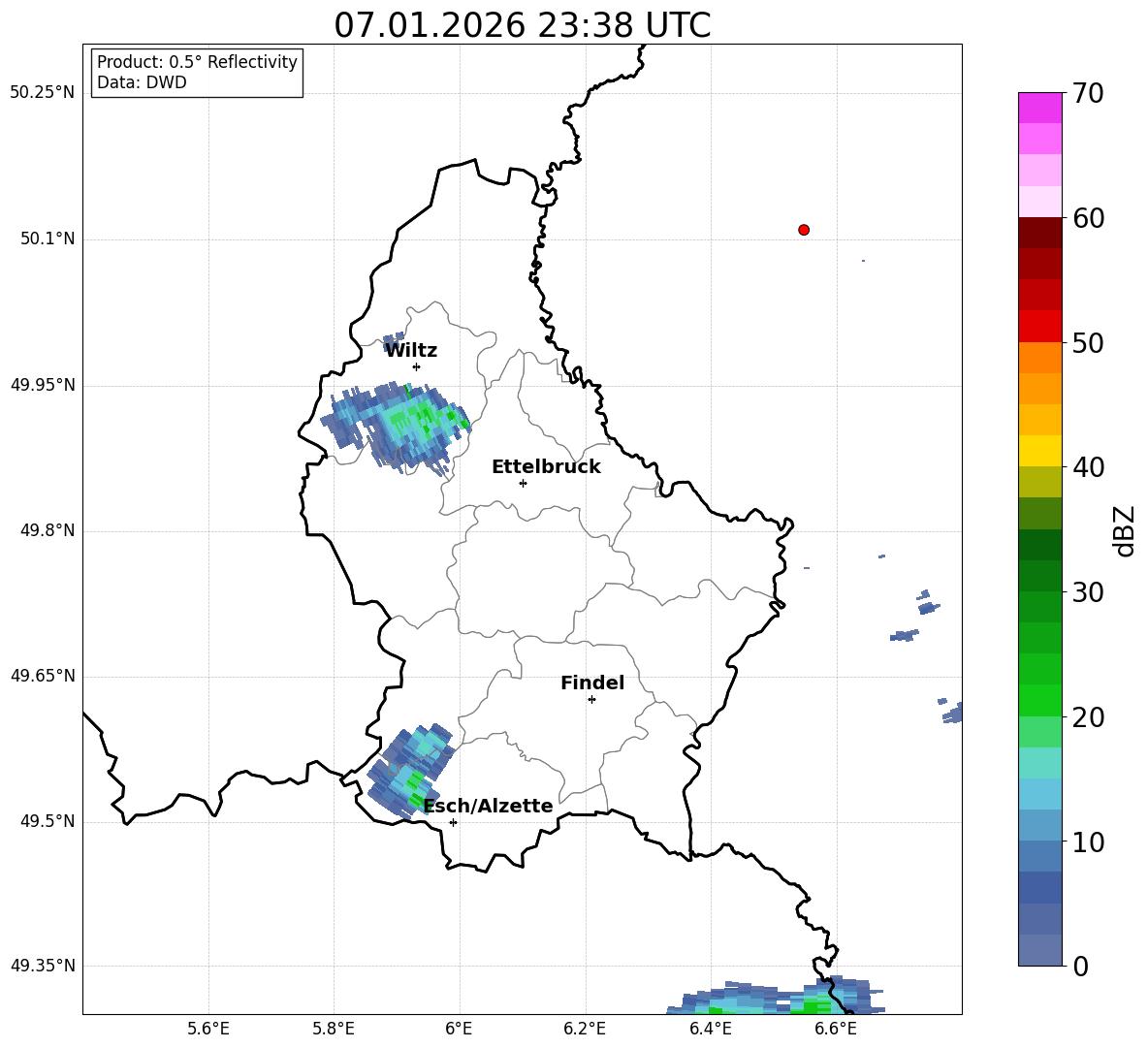This screenshot has height=1048, width=1148.
Task: Click the 6.2°E longitude label
Action: pyautogui.click(x=585, y=1030)
